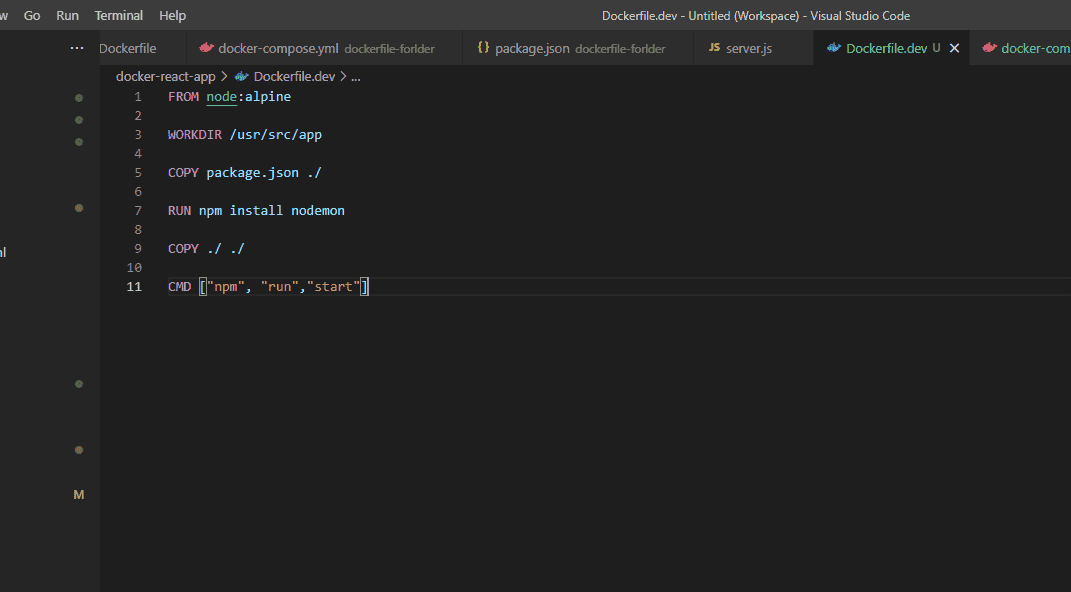Screen dimensions: 1071x592
Task: Click the whale icon on Dockerfile.dev tab
Action: 834,48
